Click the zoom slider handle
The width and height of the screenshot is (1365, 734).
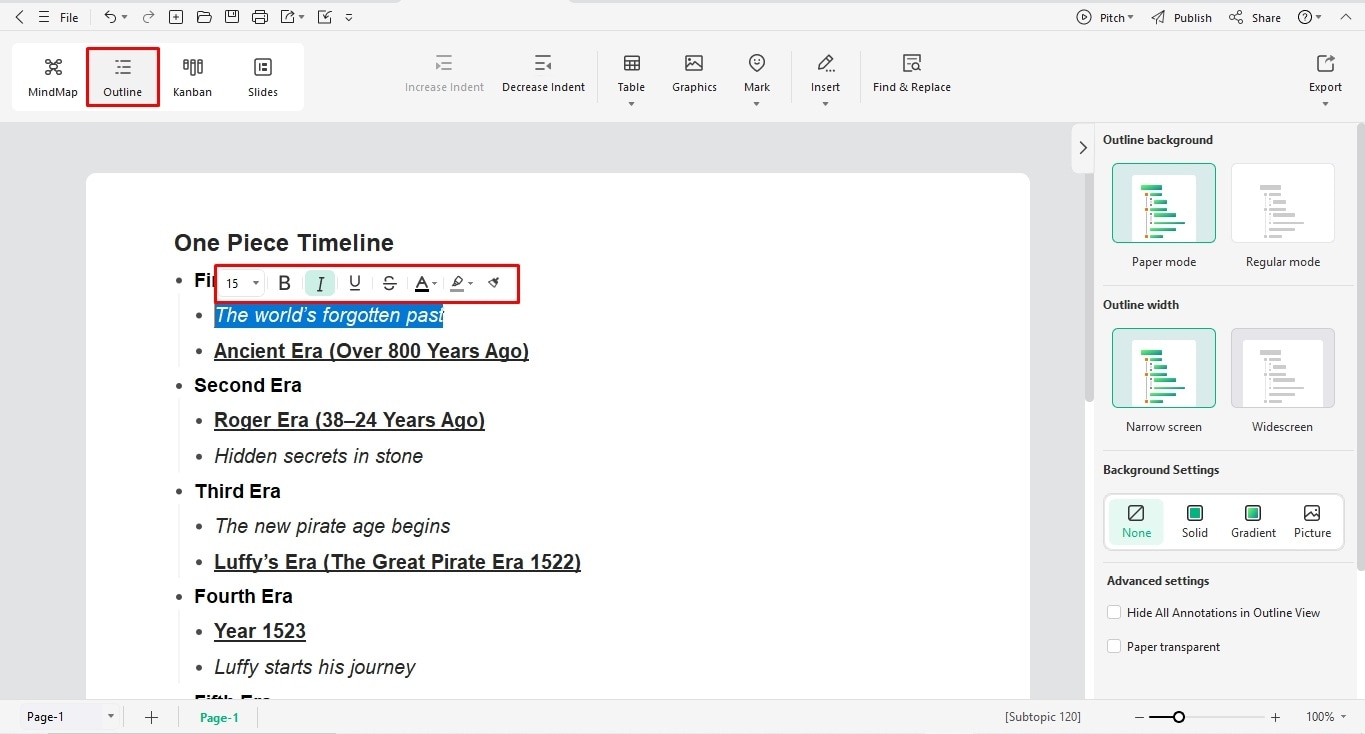coord(1179,717)
